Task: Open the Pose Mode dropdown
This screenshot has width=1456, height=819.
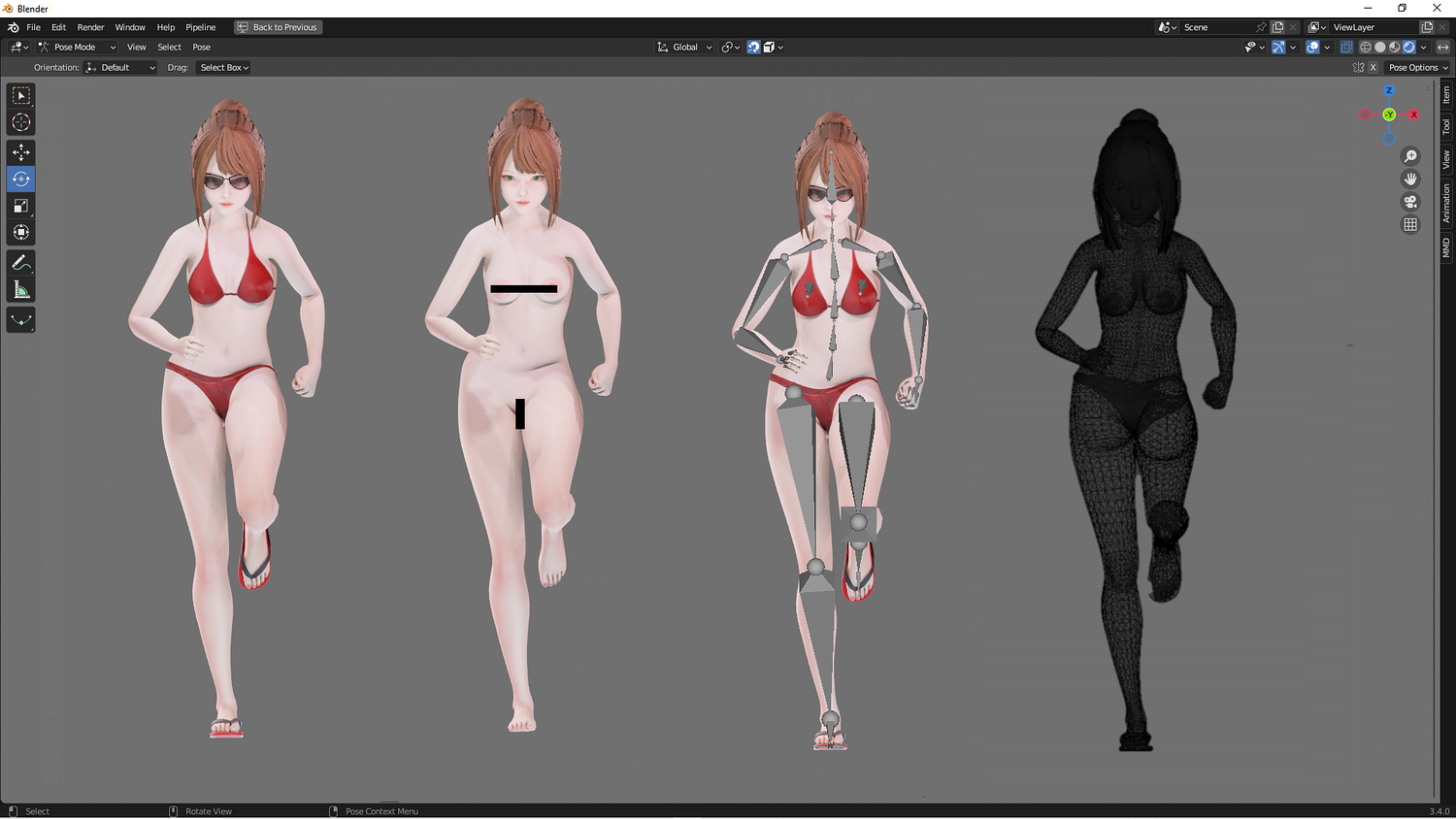Action: 77,47
